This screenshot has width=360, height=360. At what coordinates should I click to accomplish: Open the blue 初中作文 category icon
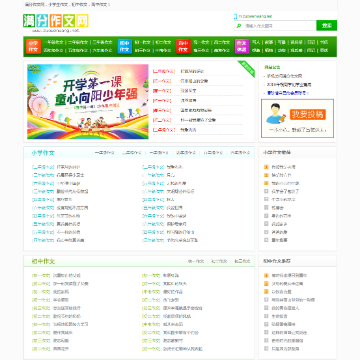coord(125,46)
